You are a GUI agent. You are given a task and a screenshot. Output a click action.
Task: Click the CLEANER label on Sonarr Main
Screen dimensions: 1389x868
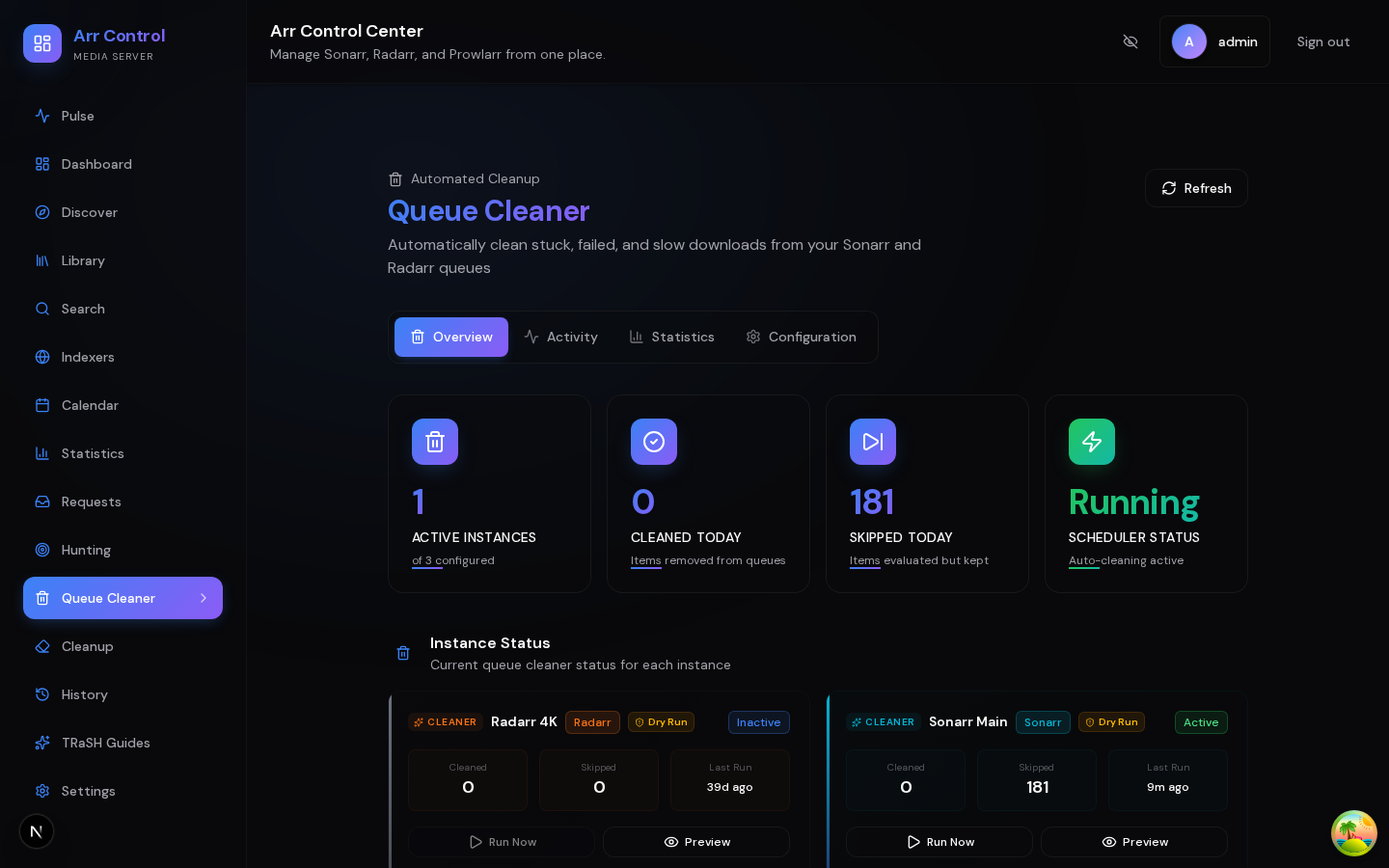(x=883, y=722)
